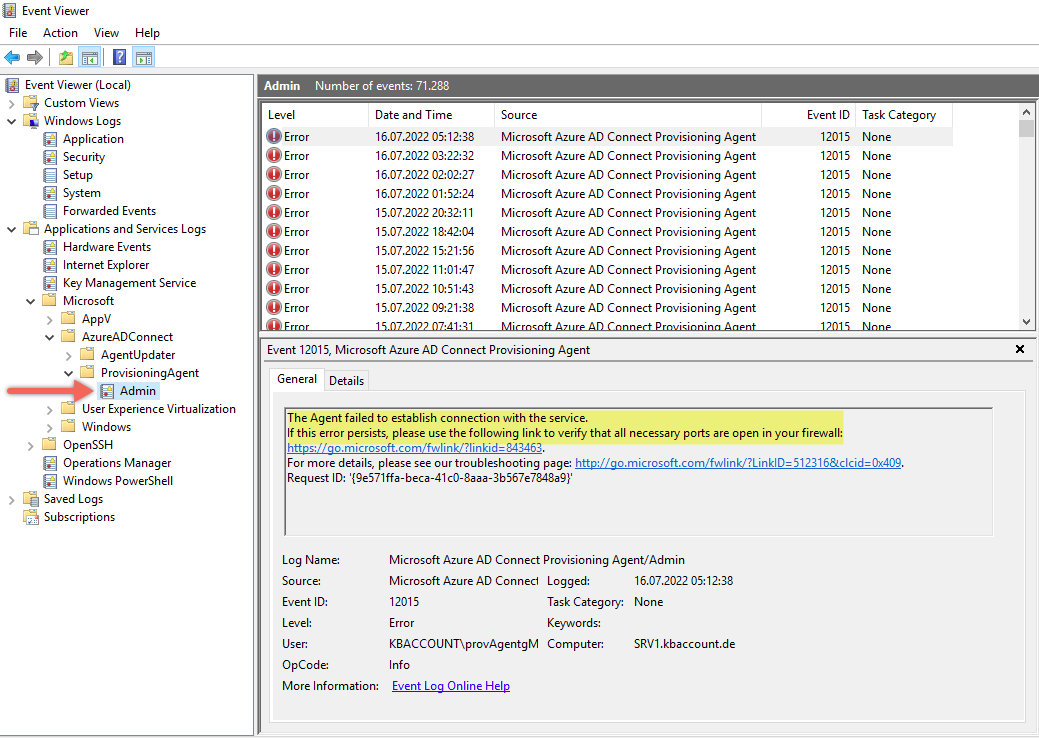Click the Event Viewer (Local) root icon

[12, 85]
